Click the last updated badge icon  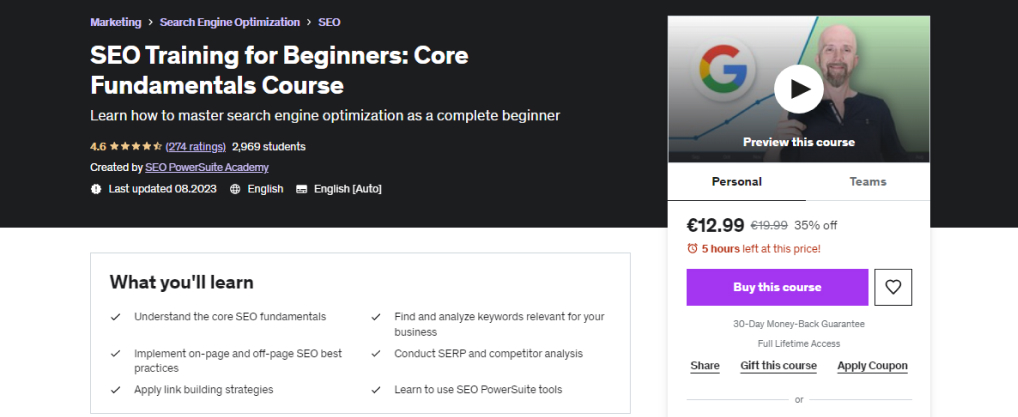[x=96, y=189]
